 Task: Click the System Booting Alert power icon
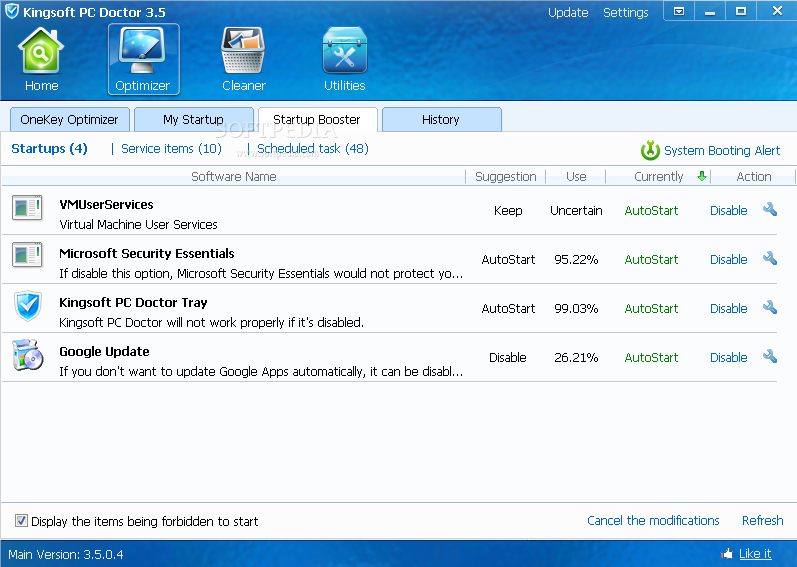(x=650, y=150)
